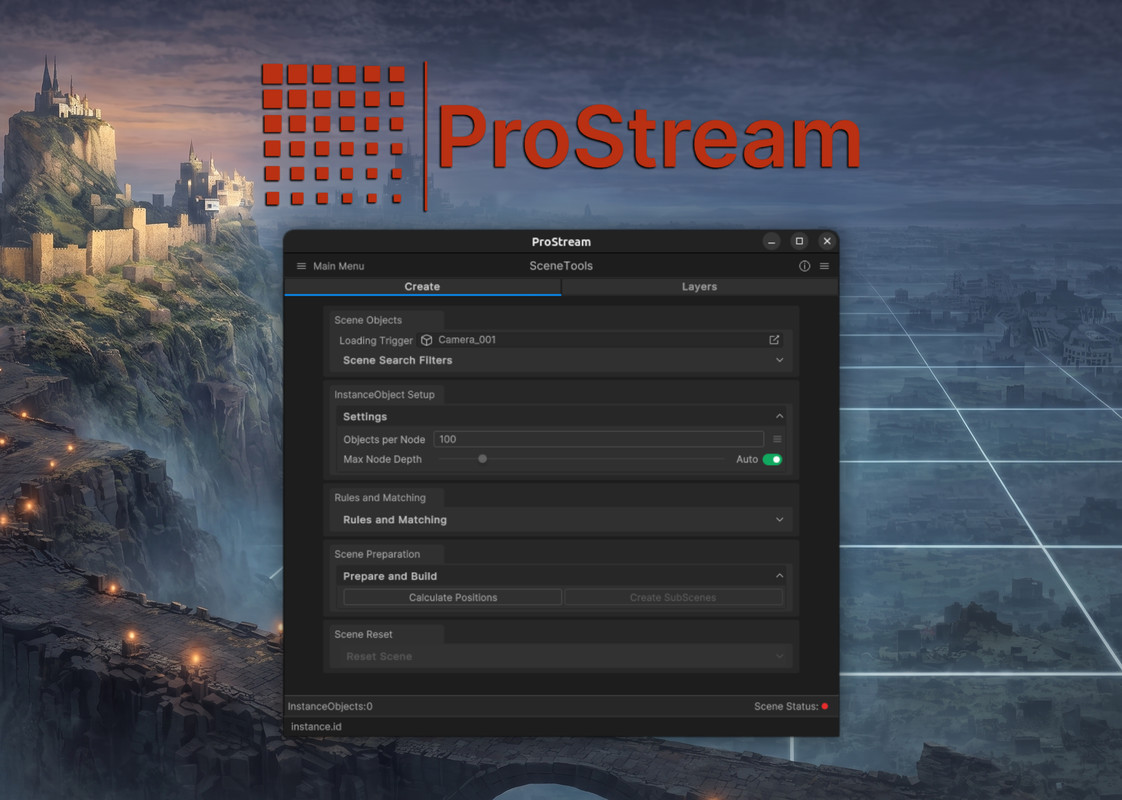Viewport: 1122px width, 800px height.
Task: Click the Main Menu label
Action: (x=338, y=266)
